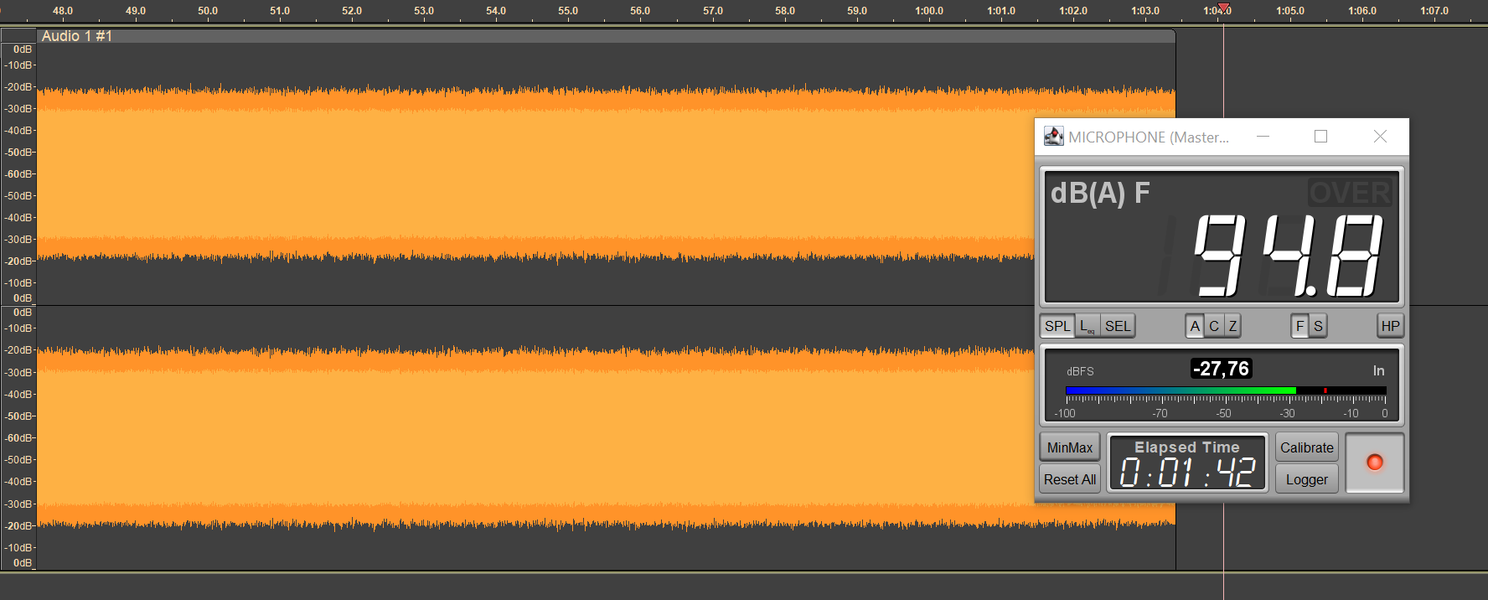
Task: Select SPL measurement mode
Action: point(1057,326)
